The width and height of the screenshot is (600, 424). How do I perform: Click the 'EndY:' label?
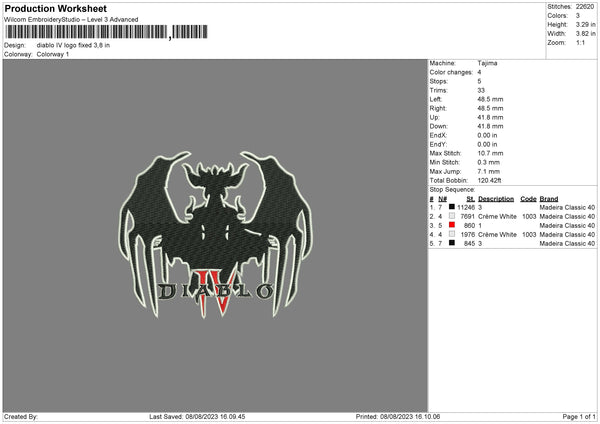(438, 145)
